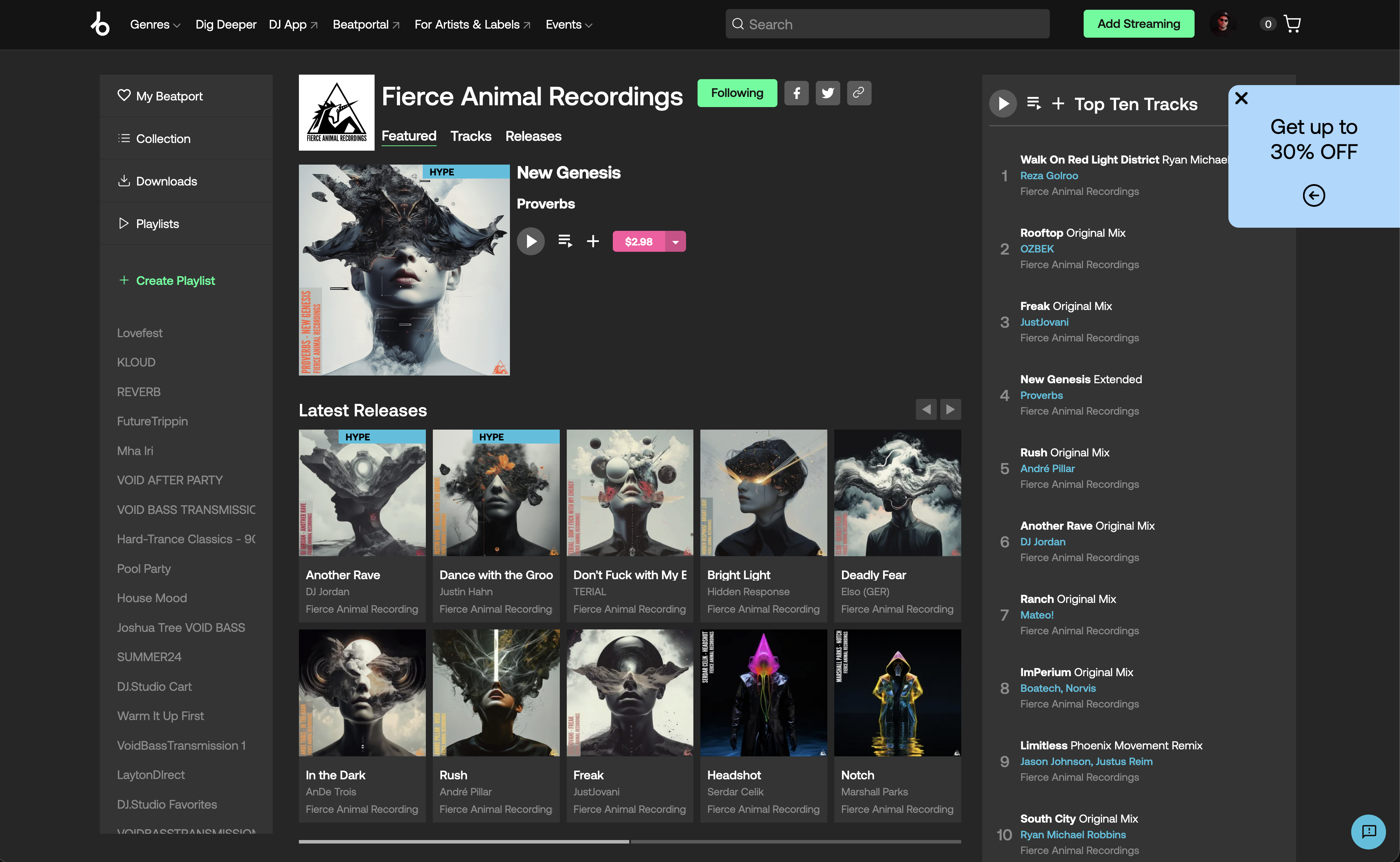Open the New Genesis cover art
The height and width of the screenshot is (862, 1400).
(x=404, y=270)
